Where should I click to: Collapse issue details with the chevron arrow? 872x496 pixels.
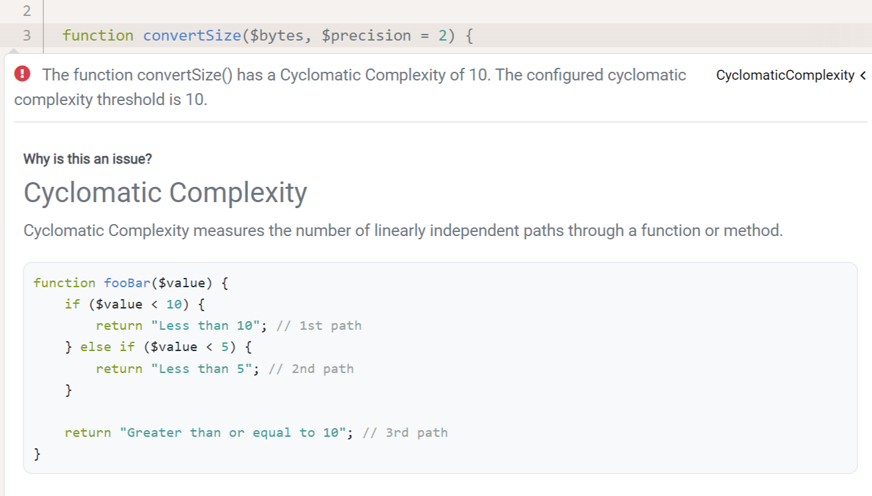coord(862,75)
